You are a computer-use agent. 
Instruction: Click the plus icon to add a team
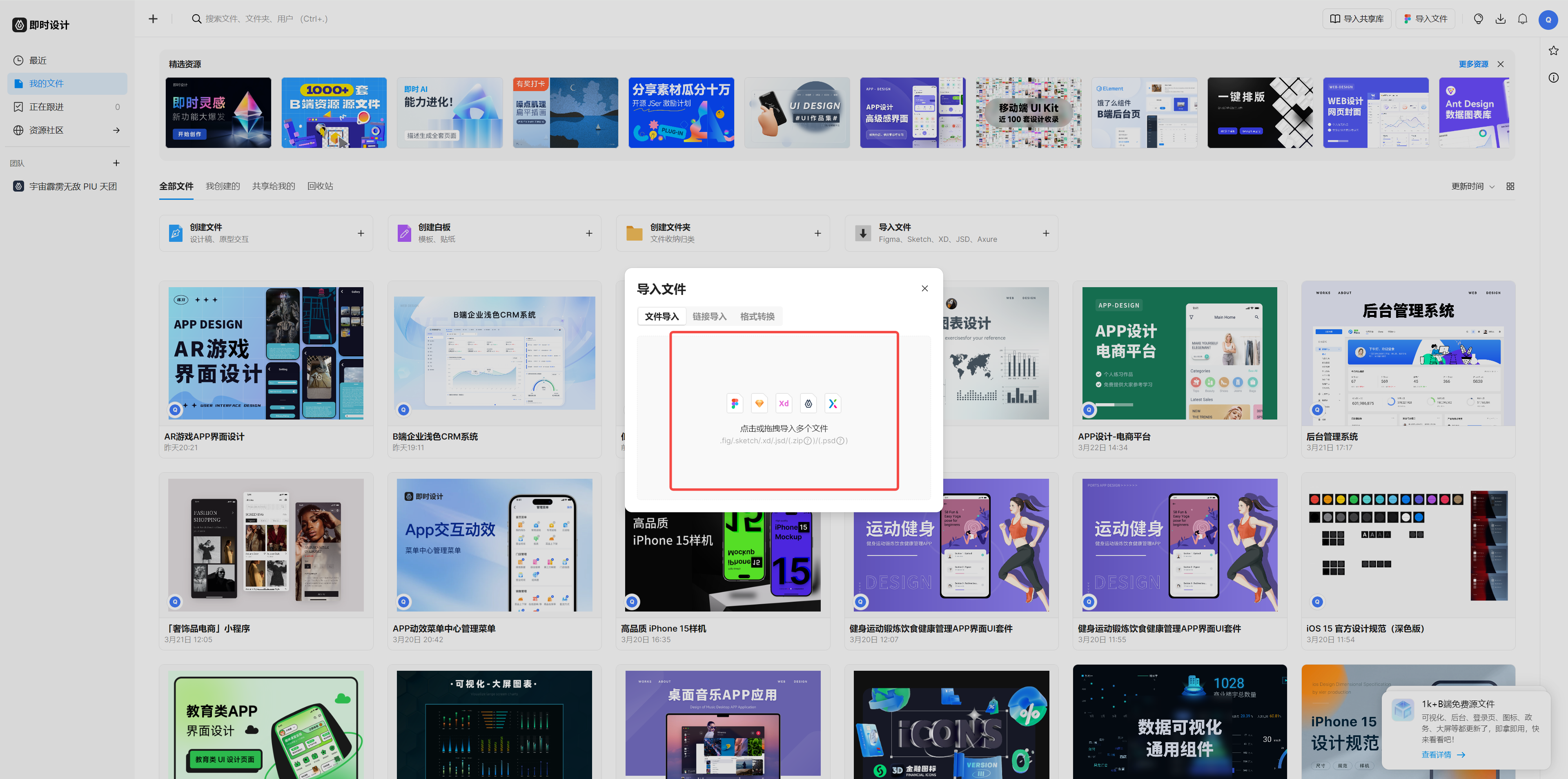click(116, 163)
